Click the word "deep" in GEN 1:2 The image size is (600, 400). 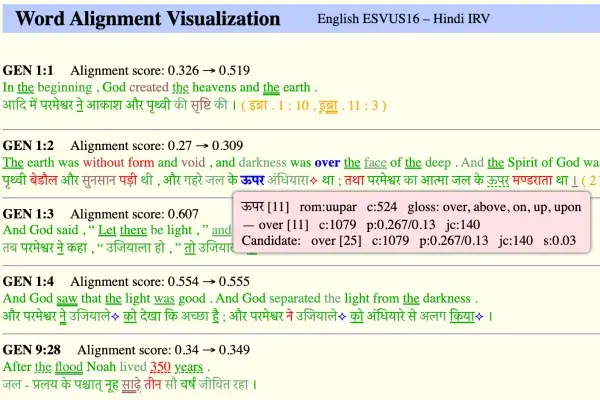tap(438, 163)
